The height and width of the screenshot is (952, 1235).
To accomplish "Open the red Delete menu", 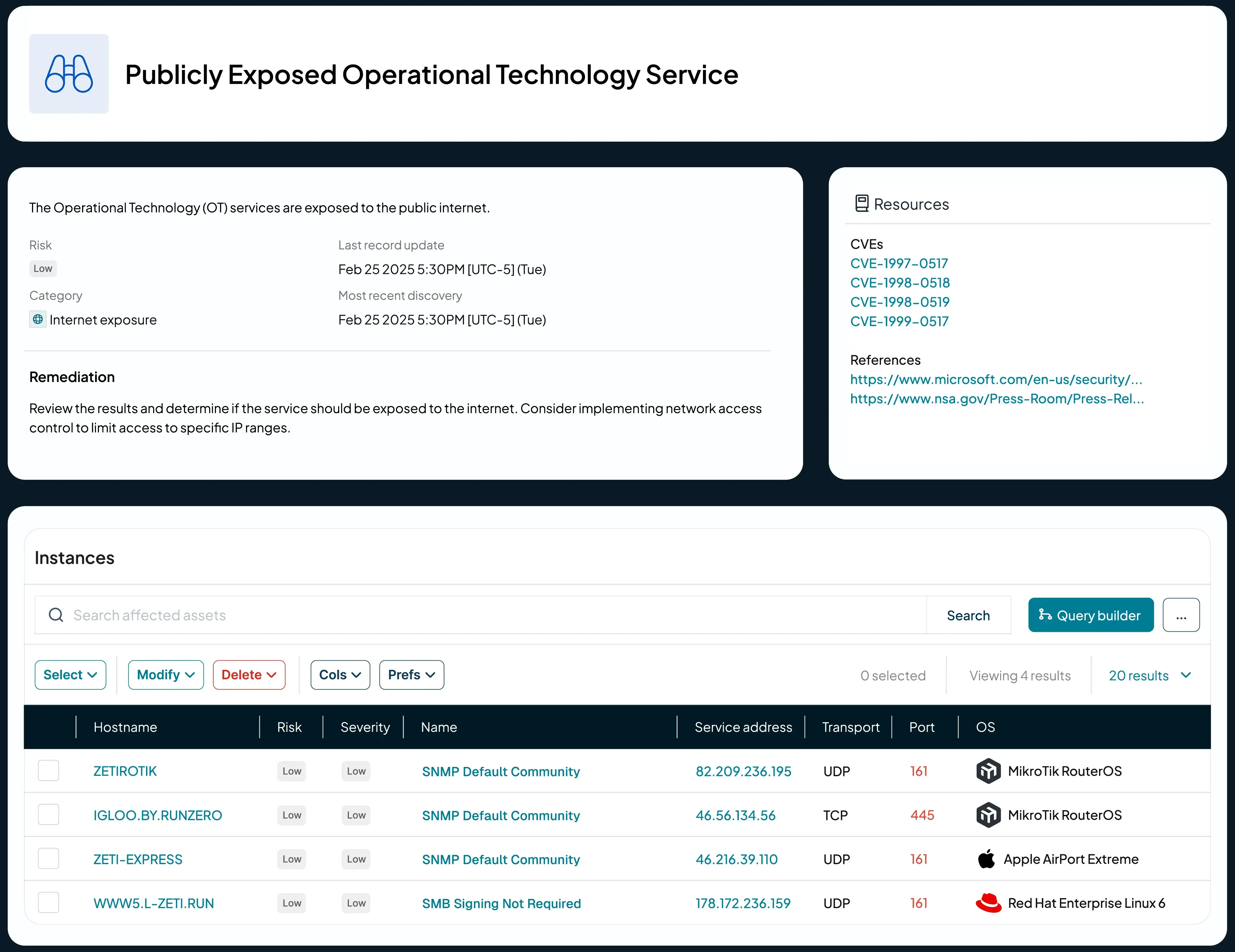I will tap(249, 675).
